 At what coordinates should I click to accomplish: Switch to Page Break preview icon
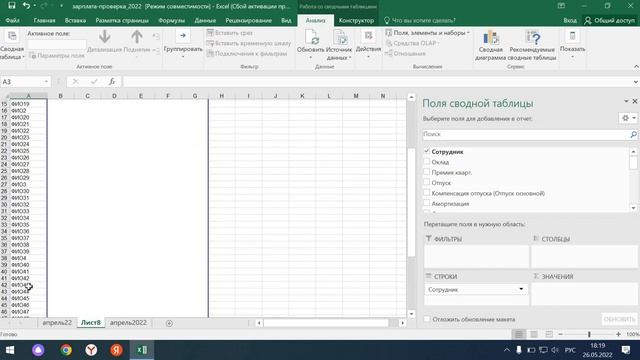click(x=549, y=334)
